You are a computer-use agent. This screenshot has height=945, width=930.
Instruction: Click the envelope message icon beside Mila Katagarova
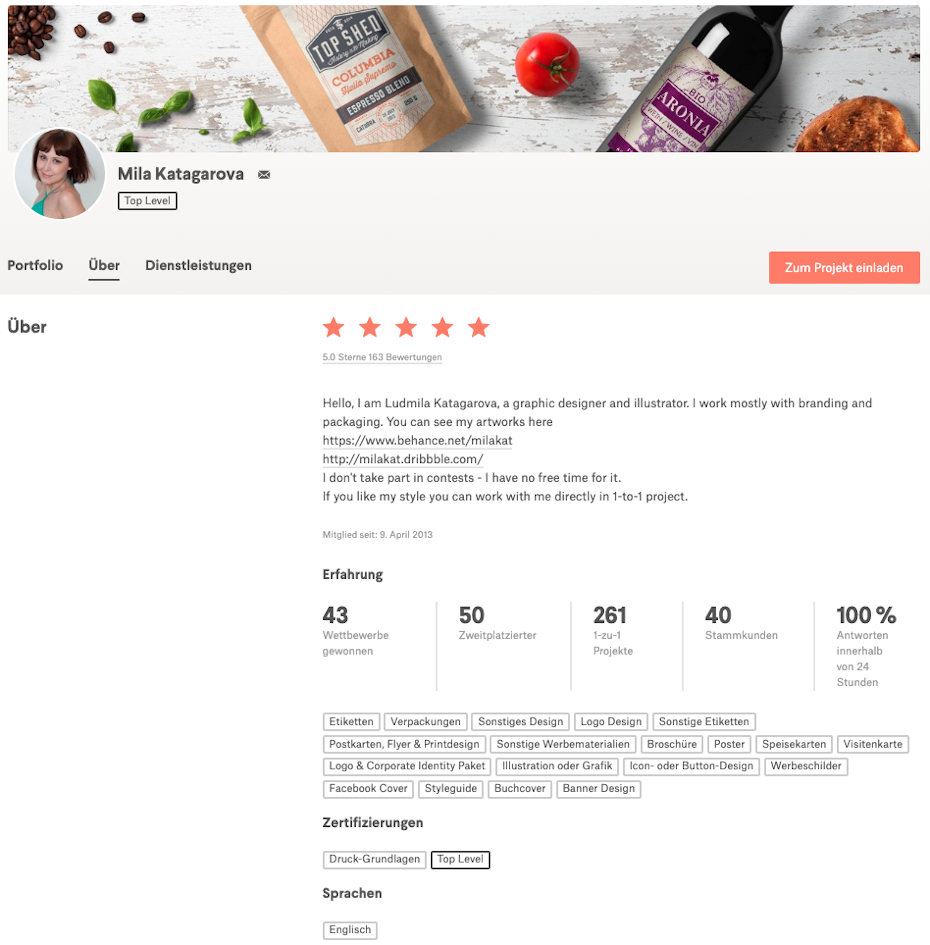(x=264, y=175)
